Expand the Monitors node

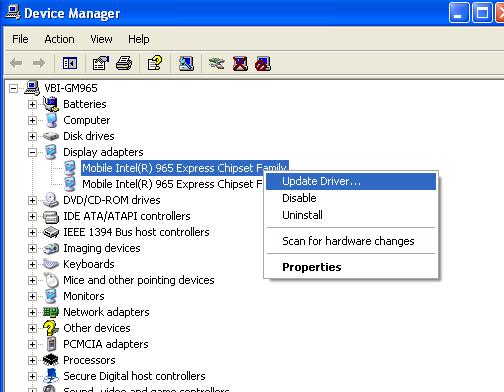pyautogui.click(x=32, y=296)
